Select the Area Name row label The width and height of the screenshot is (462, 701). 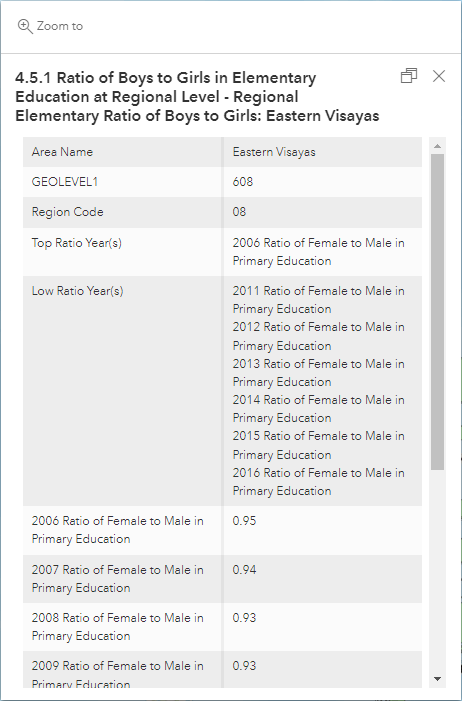click(x=62, y=152)
